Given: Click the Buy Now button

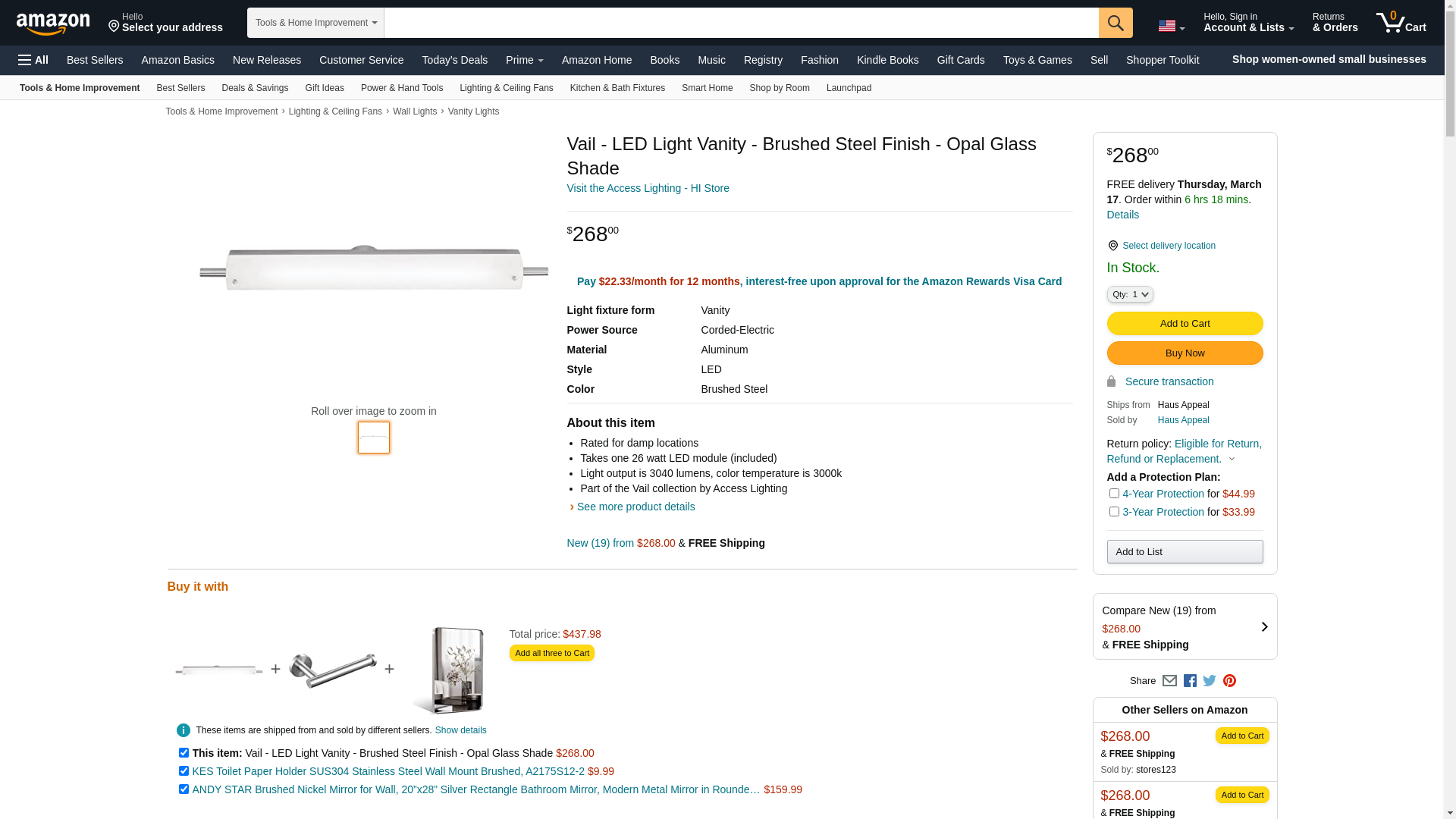Looking at the screenshot, I should click(x=1185, y=353).
